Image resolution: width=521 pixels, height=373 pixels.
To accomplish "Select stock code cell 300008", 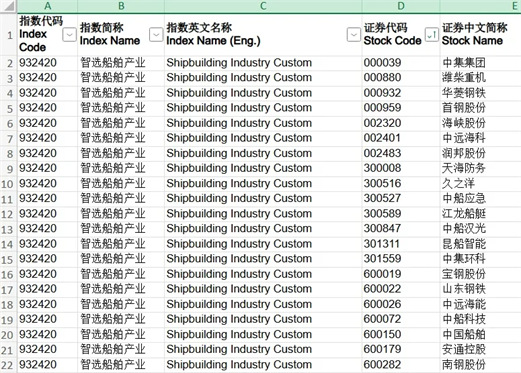I will click(x=401, y=169).
